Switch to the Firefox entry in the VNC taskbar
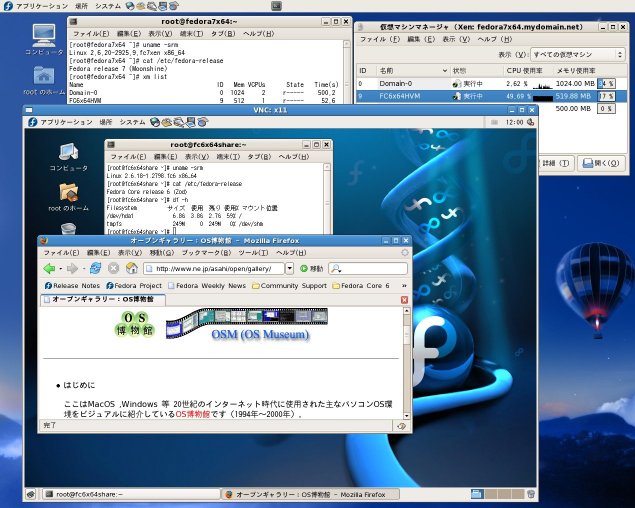635x508 pixels. tap(311, 494)
